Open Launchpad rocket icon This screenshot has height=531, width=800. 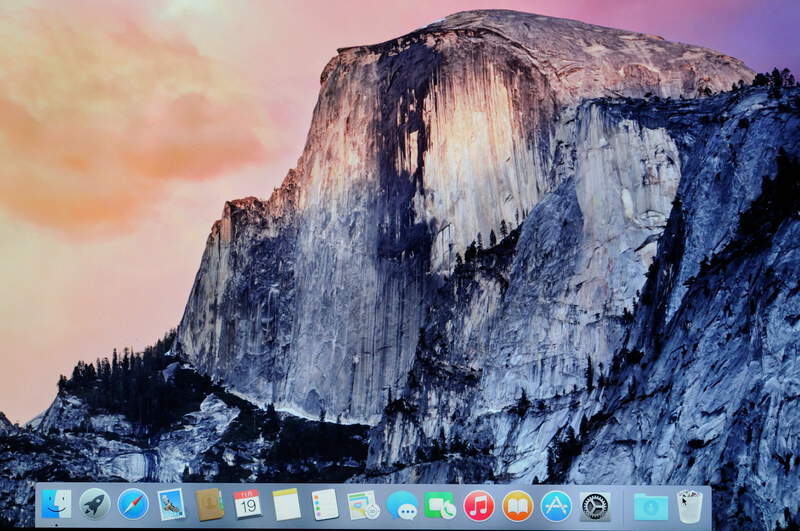click(95, 504)
